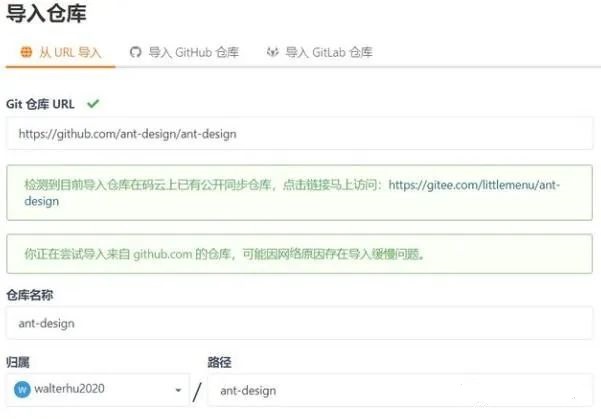Click the orange globe URL icon

tap(26, 52)
